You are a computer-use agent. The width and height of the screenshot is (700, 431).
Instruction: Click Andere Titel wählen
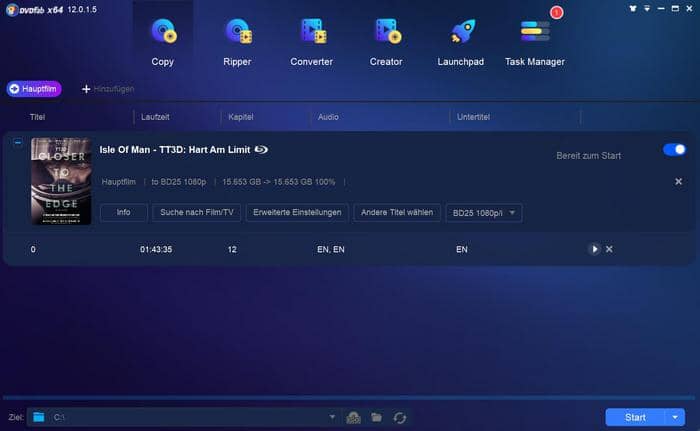(x=397, y=213)
